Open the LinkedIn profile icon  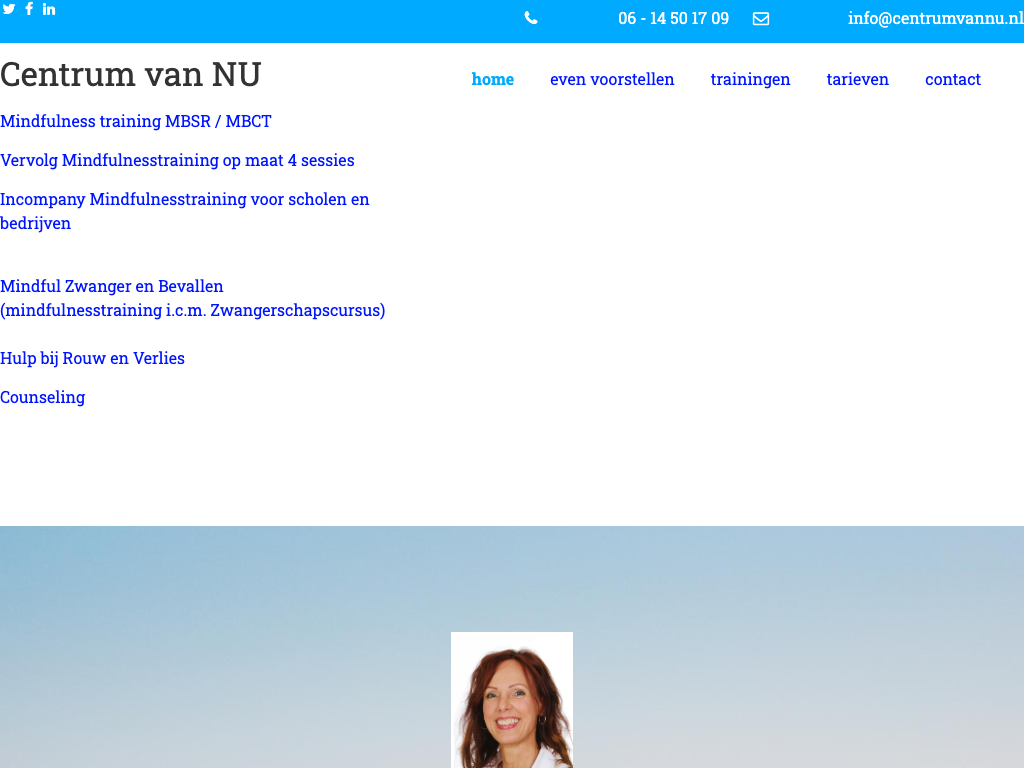click(49, 9)
